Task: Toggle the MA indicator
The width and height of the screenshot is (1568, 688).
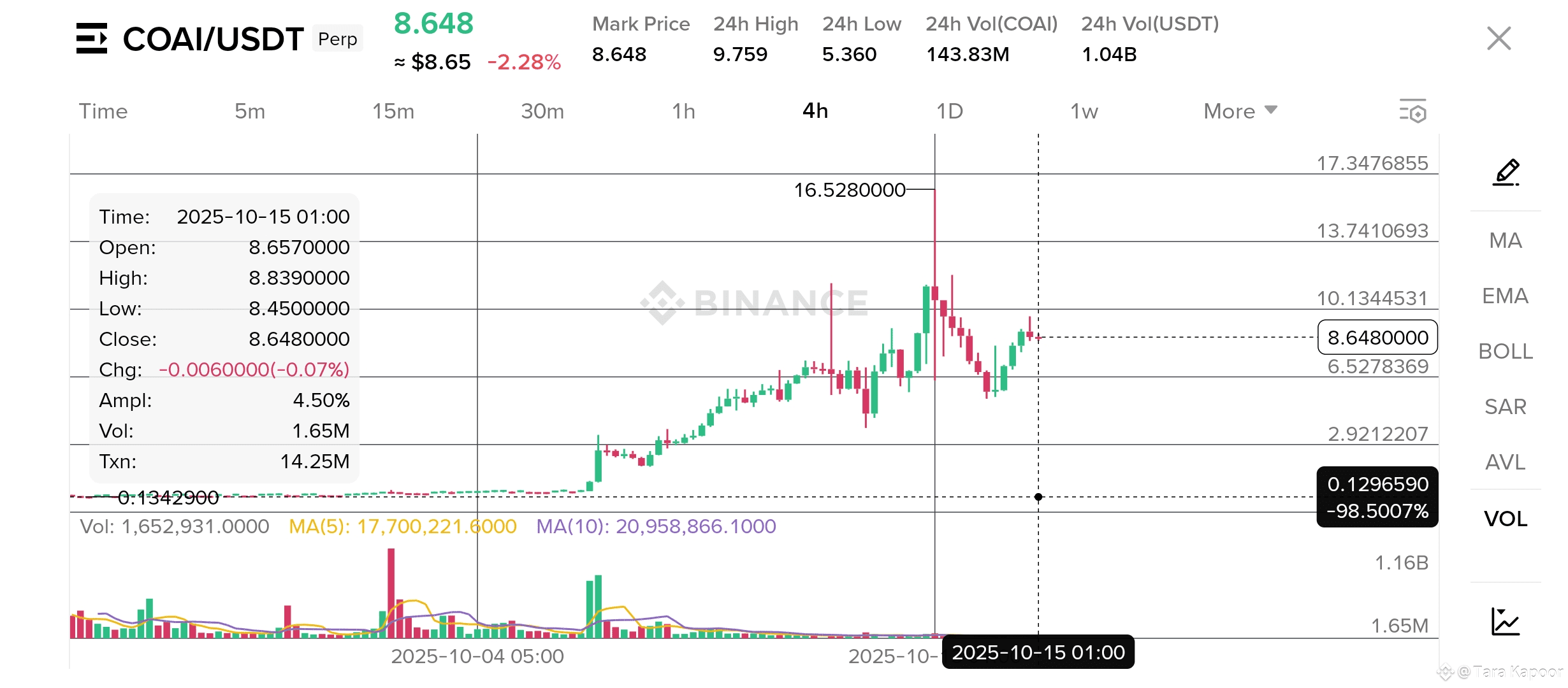Action: pos(1506,240)
